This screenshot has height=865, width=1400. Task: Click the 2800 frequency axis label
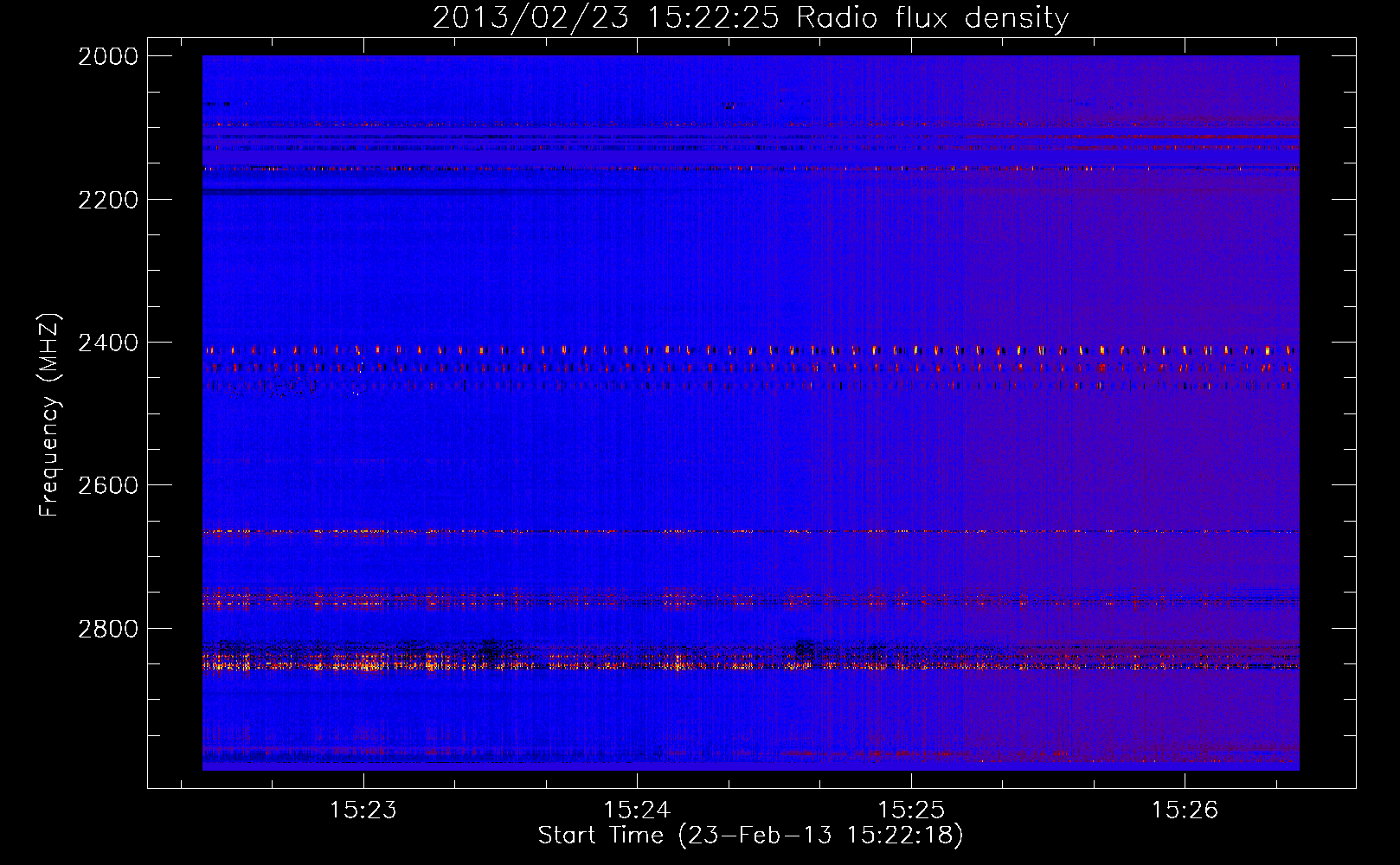[108, 629]
